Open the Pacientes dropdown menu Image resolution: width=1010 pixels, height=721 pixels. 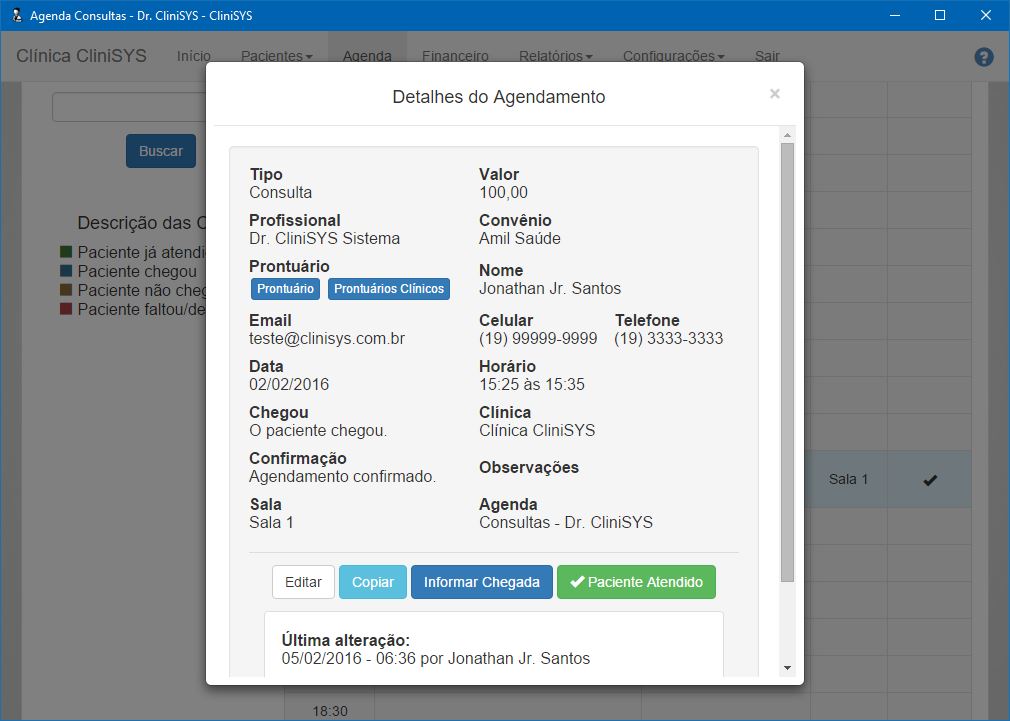click(x=277, y=56)
